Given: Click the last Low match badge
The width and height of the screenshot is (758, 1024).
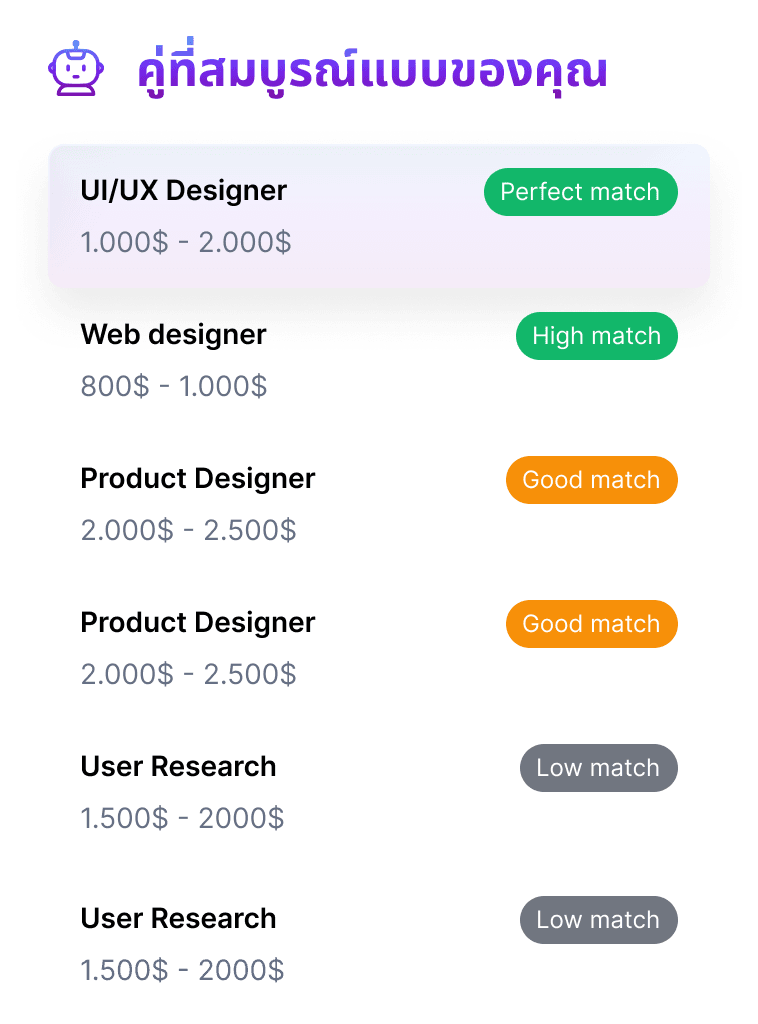Looking at the screenshot, I should [599, 920].
